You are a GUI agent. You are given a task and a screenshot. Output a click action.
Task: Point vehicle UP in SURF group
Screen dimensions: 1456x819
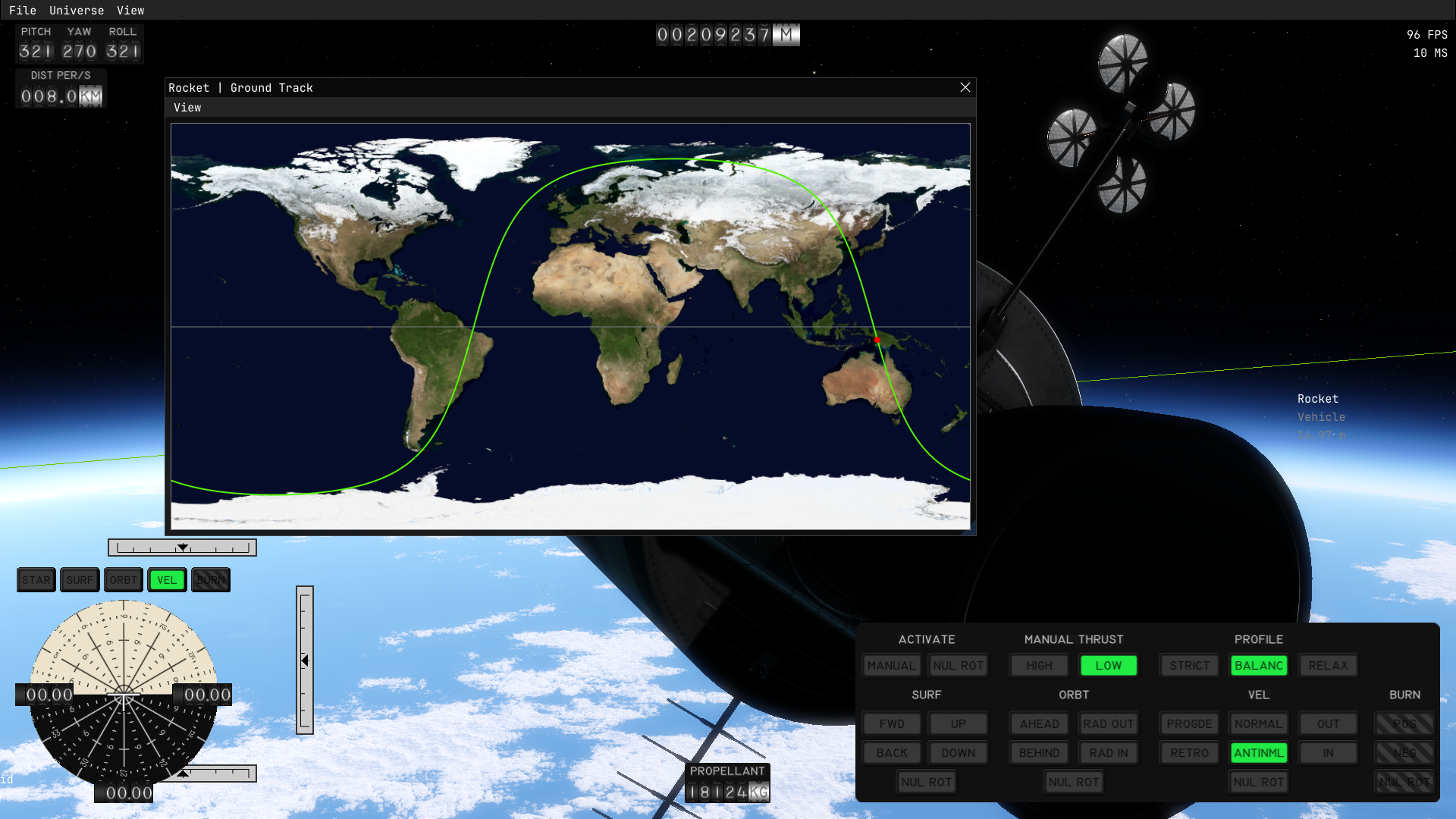click(959, 724)
